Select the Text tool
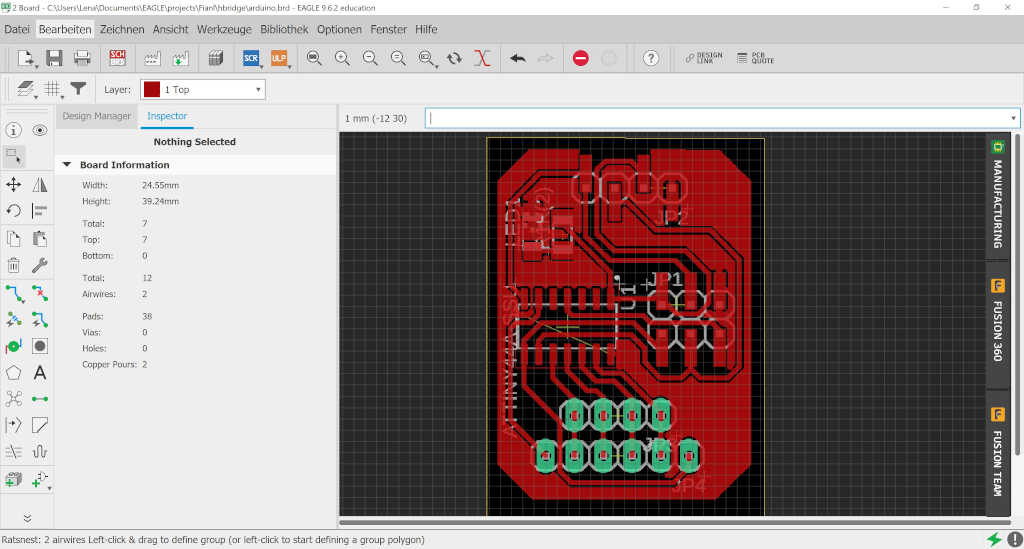This screenshot has width=1024, height=549. (x=40, y=373)
